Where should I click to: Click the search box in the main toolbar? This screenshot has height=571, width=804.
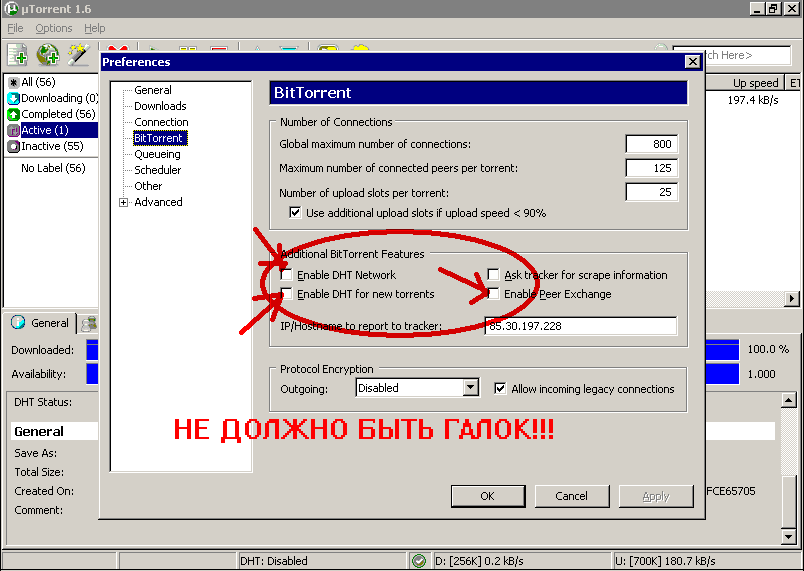(x=748, y=55)
